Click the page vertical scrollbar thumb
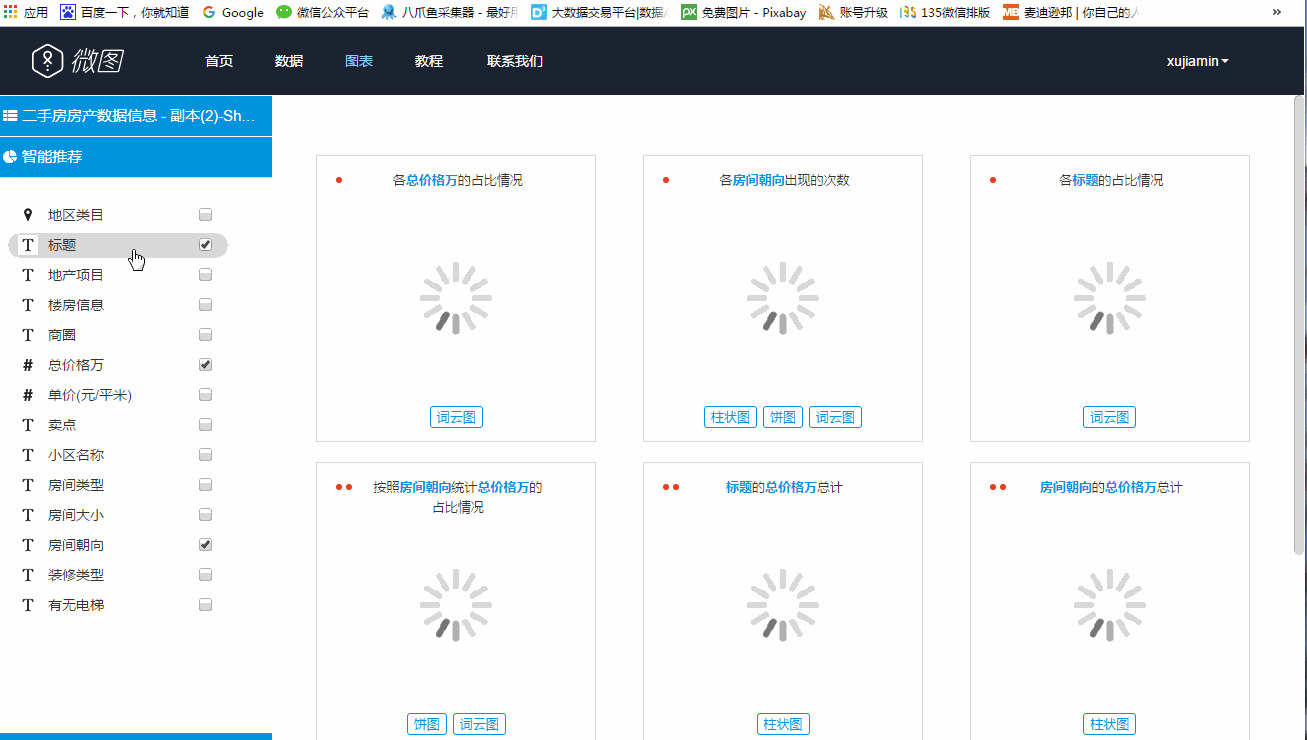 pos(1299,325)
